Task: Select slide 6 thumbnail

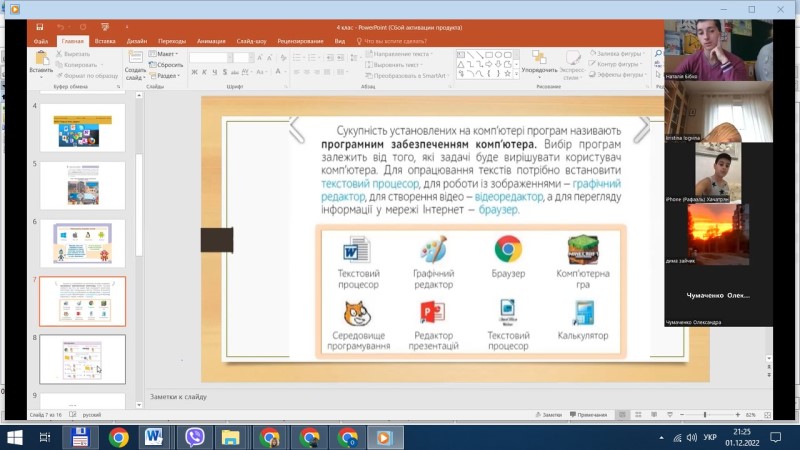Action: 83,243
